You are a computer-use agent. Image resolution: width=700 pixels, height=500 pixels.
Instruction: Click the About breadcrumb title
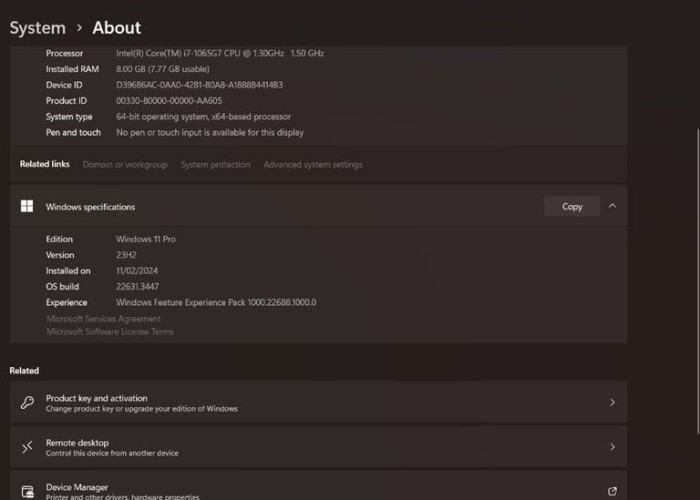tap(117, 28)
